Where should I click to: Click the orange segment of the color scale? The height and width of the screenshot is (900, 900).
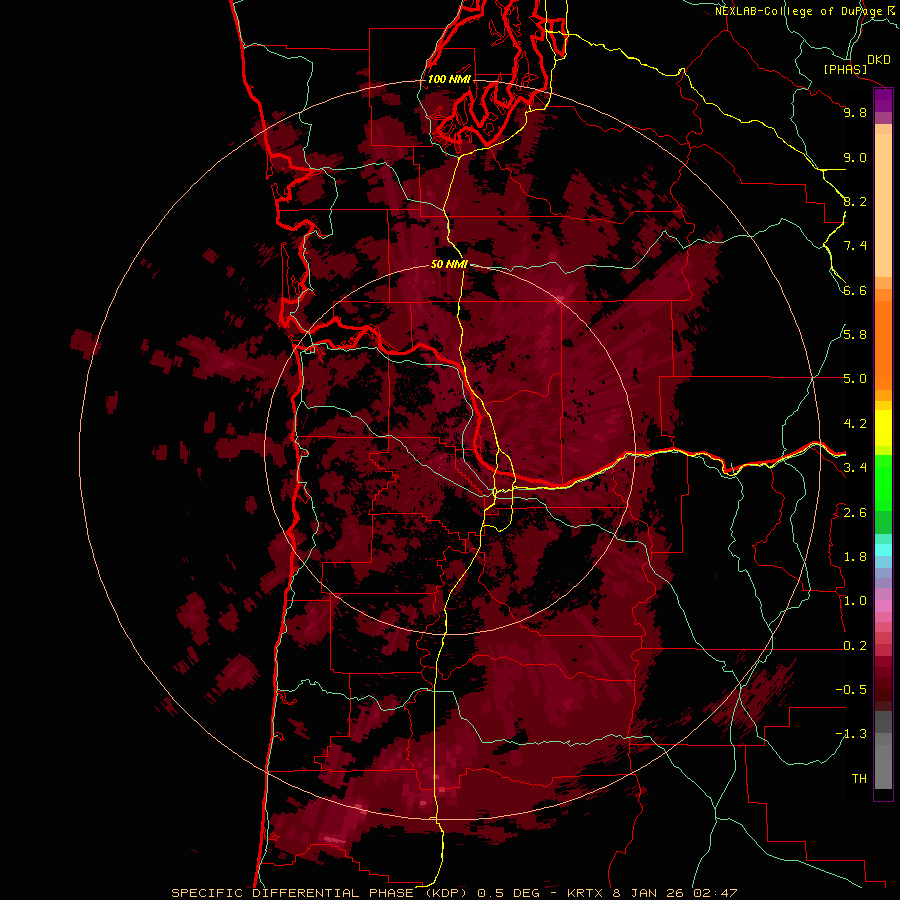(883, 345)
